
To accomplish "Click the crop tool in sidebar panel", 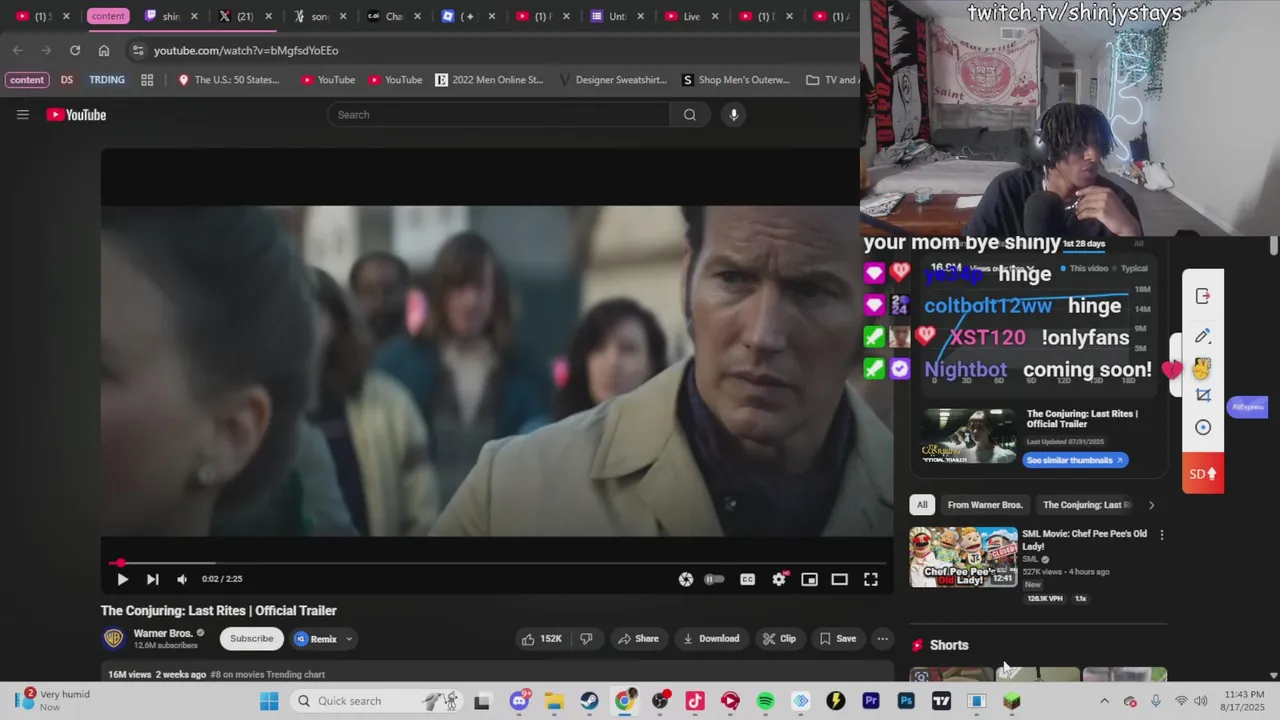I will click(1203, 396).
